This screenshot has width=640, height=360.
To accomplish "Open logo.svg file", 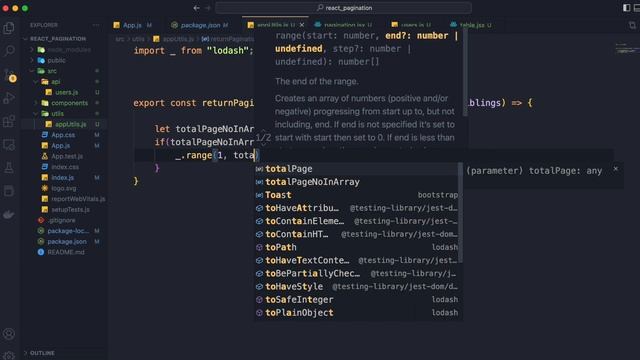I will coord(64,188).
